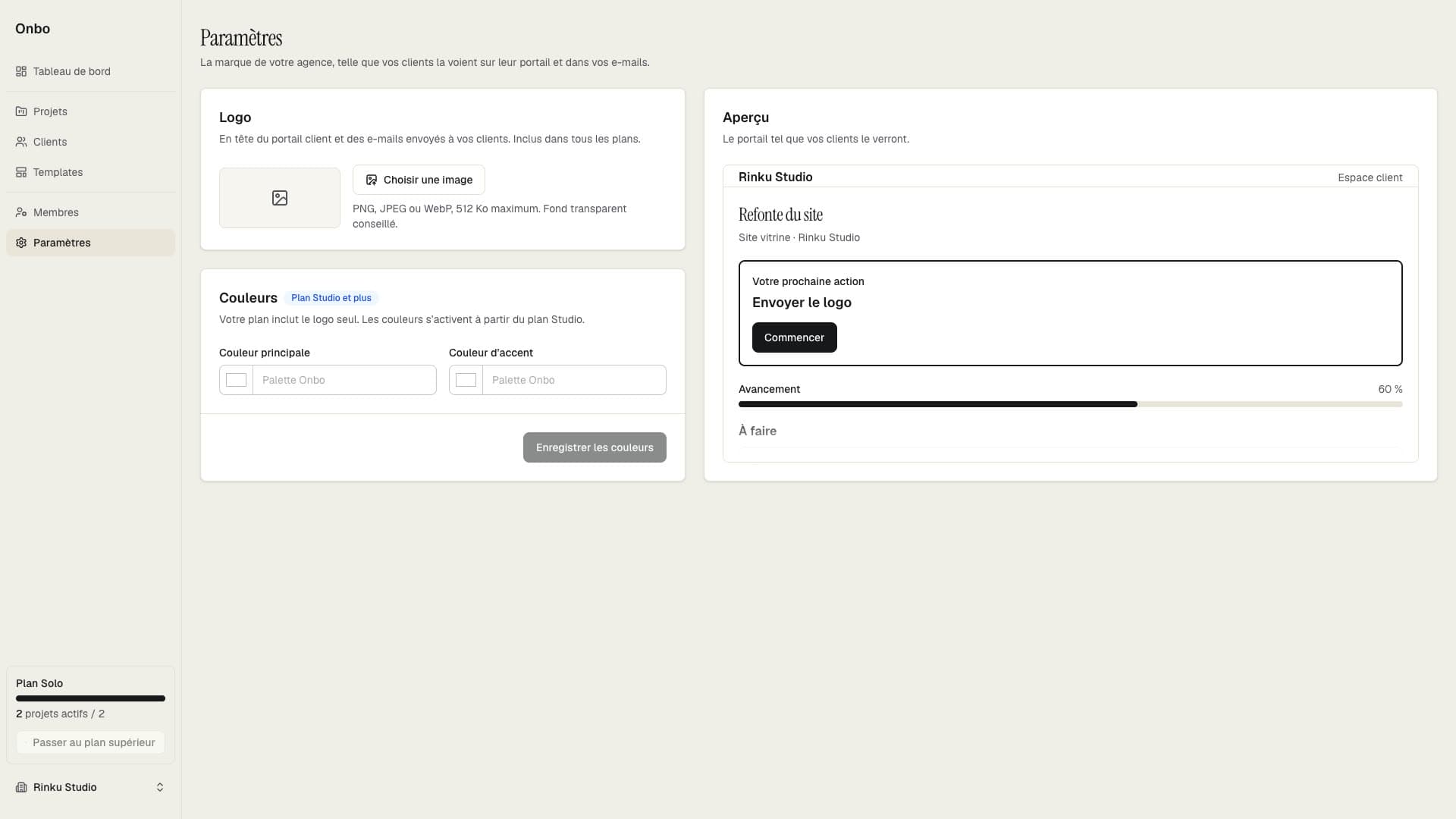1456x819 pixels.
Task: Click the Refonte du site heading
Action: 780,215
